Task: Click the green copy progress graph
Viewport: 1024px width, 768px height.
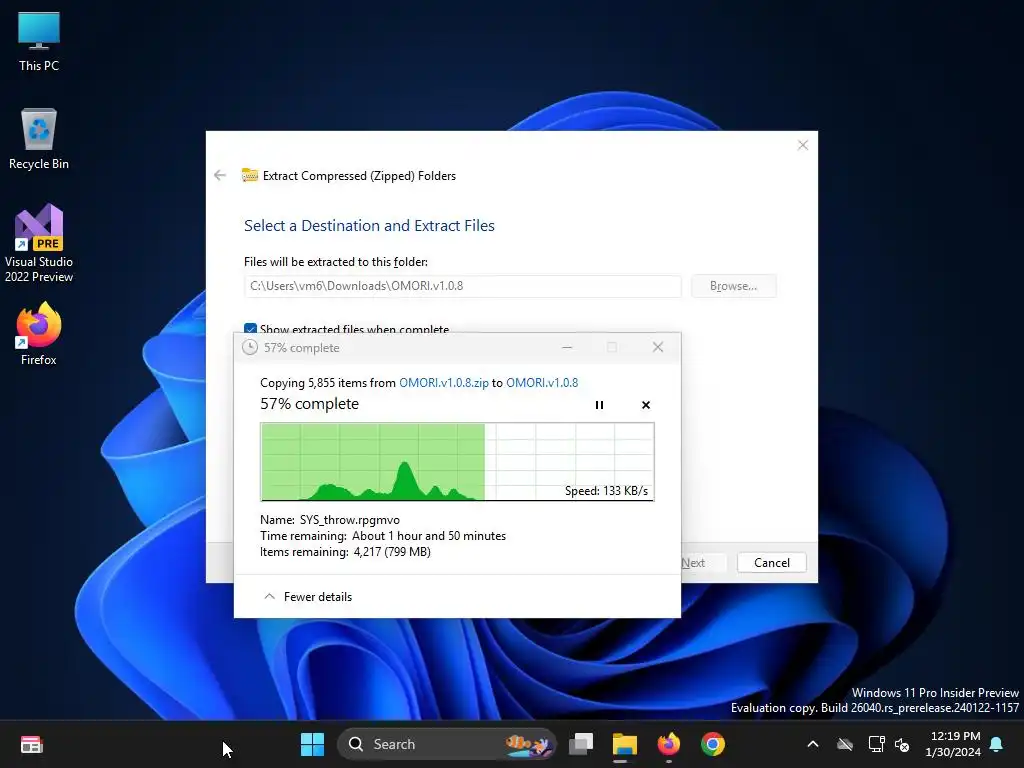Action: [457, 462]
